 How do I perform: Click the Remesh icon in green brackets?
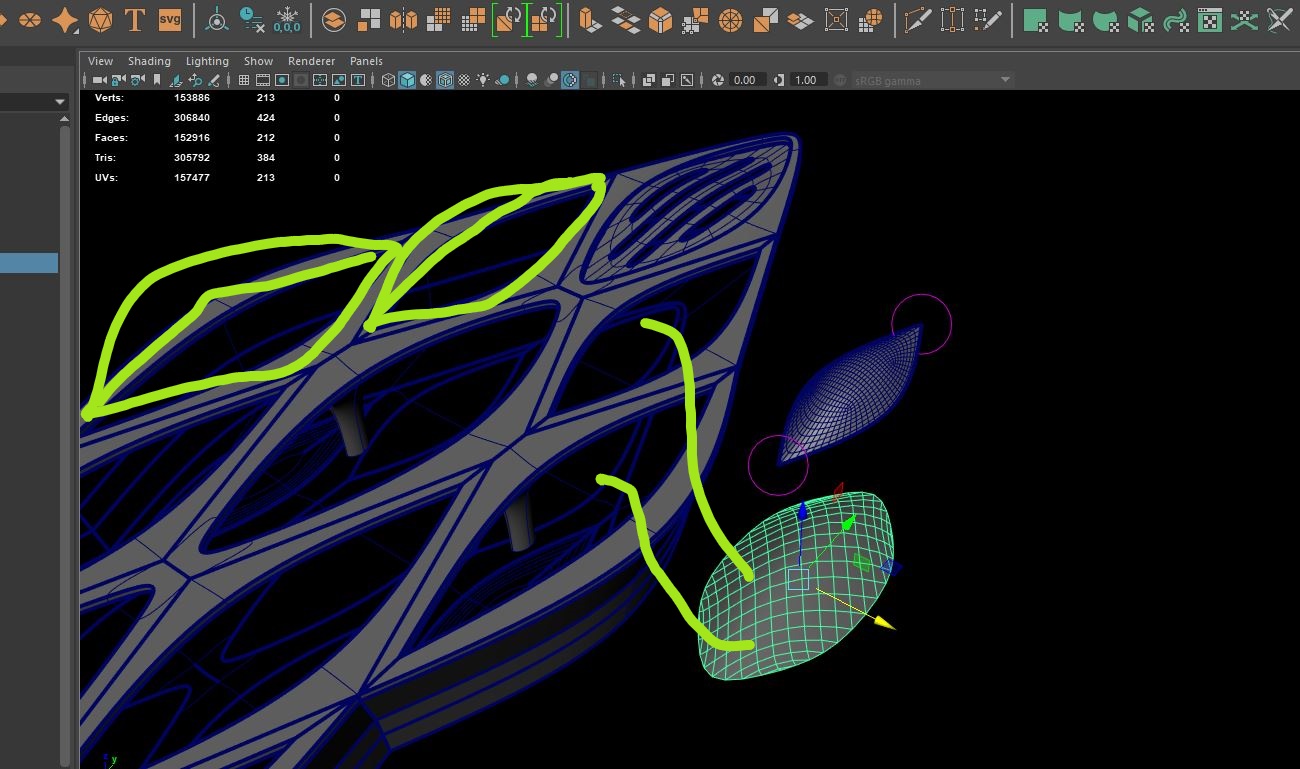(x=509, y=19)
